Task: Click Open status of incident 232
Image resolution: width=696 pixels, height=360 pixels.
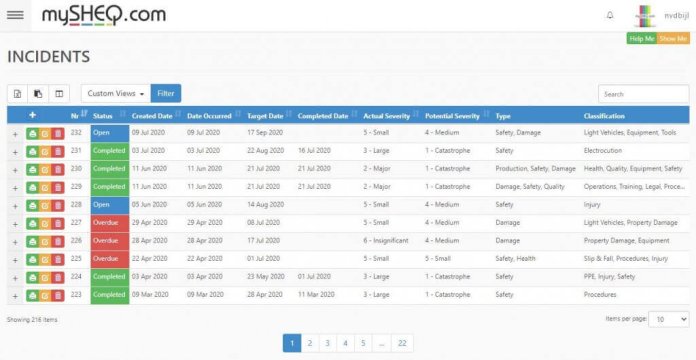Action: tap(110, 133)
